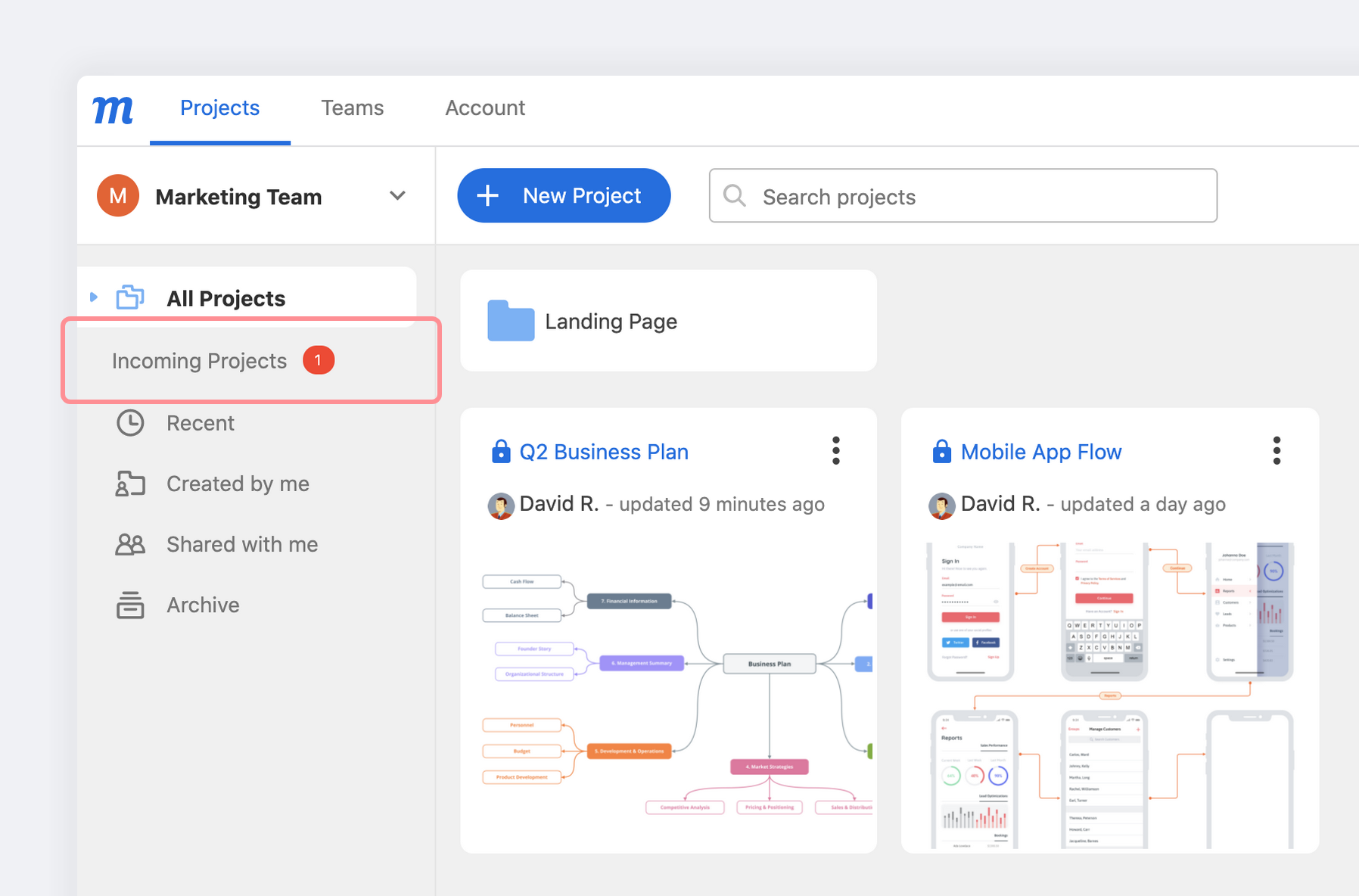The image size is (1359, 896).
Task: Click the blue Landing Page folder icon
Action: point(511,321)
